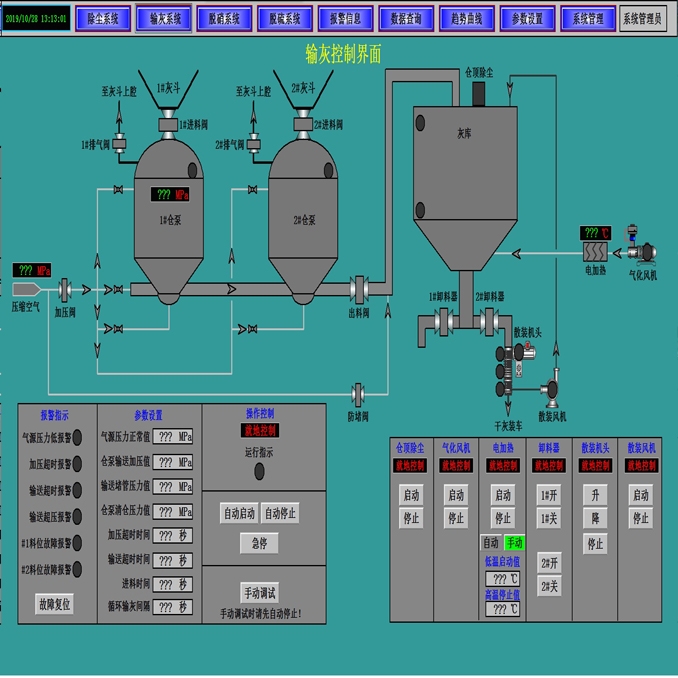Switch to the 脱硝系统 tab
This screenshot has height=678, width=678.
224,19
